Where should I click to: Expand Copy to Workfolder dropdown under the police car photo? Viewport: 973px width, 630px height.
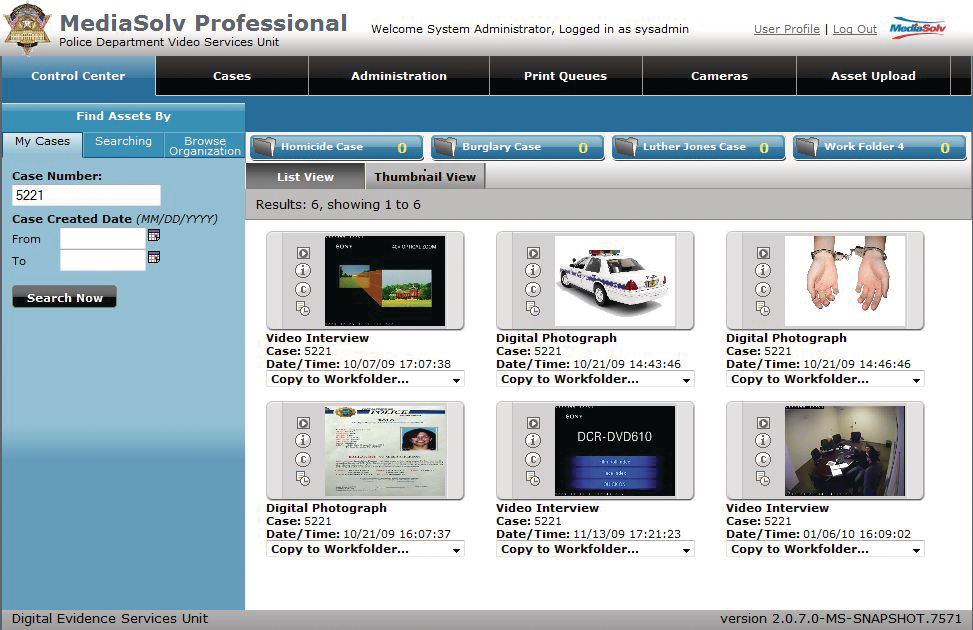tap(595, 380)
